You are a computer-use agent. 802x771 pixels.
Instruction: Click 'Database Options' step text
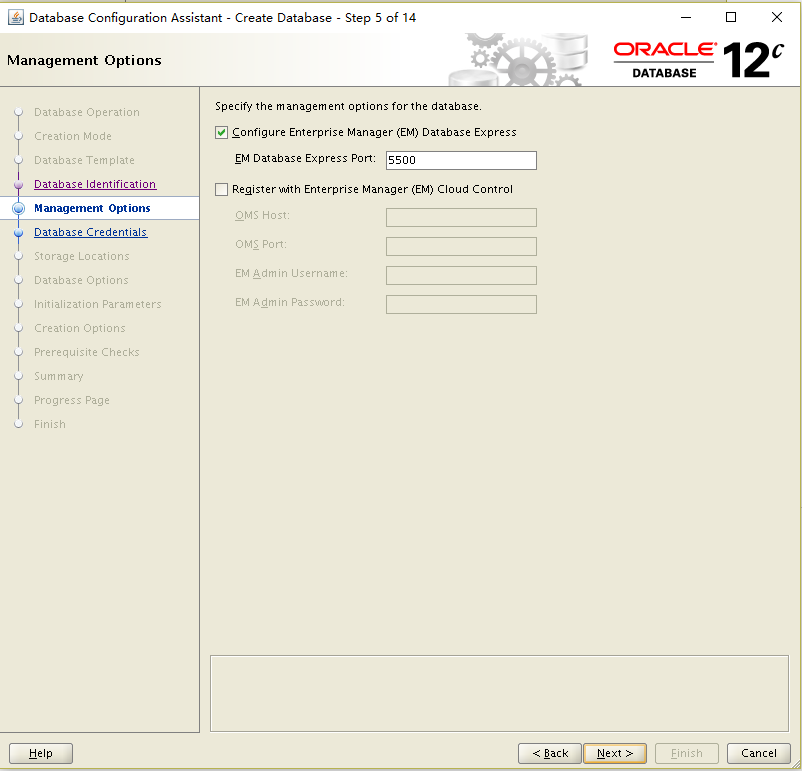(x=81, y=280)
